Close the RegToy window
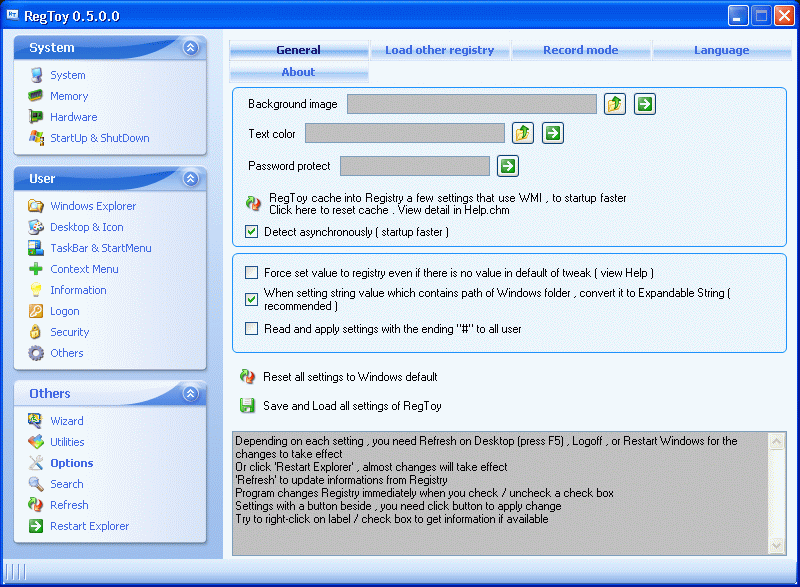The image size is (800, 587). 784,16
